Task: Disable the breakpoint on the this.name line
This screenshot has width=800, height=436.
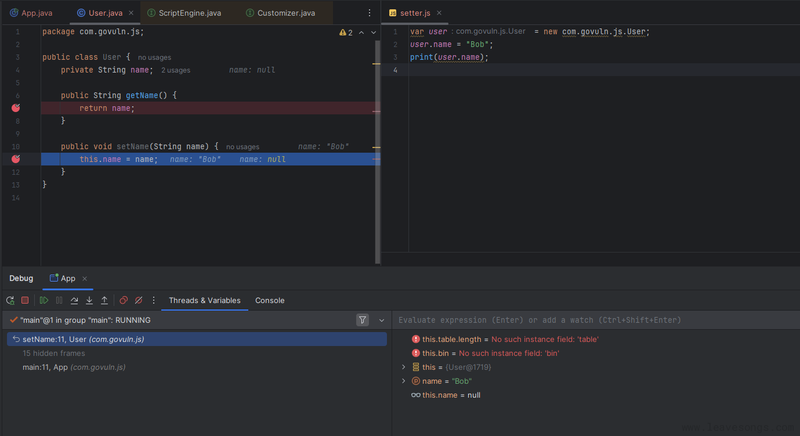Action: click(16, 159)
